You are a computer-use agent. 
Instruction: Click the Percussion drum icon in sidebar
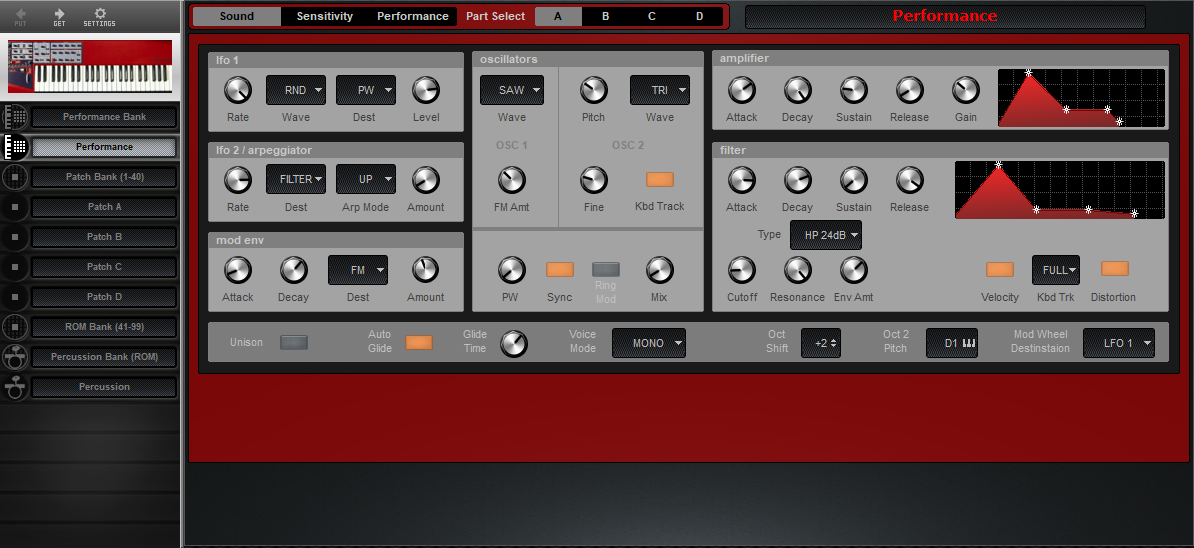(15, 387)
